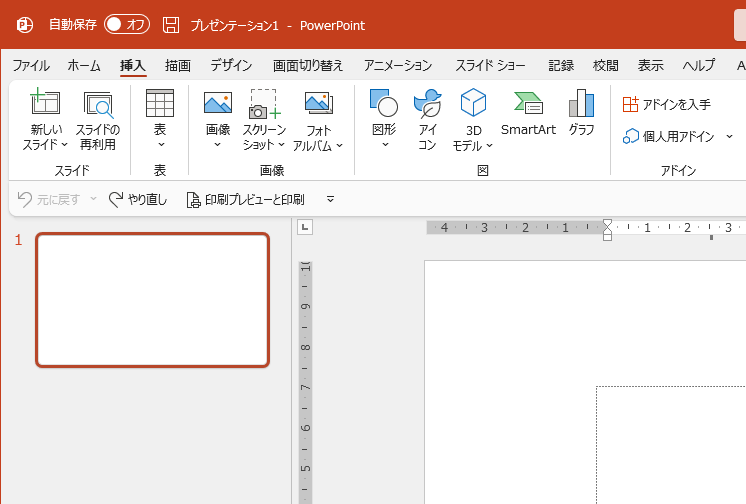Expand the New Slide layout dropdown arrow

64,145
